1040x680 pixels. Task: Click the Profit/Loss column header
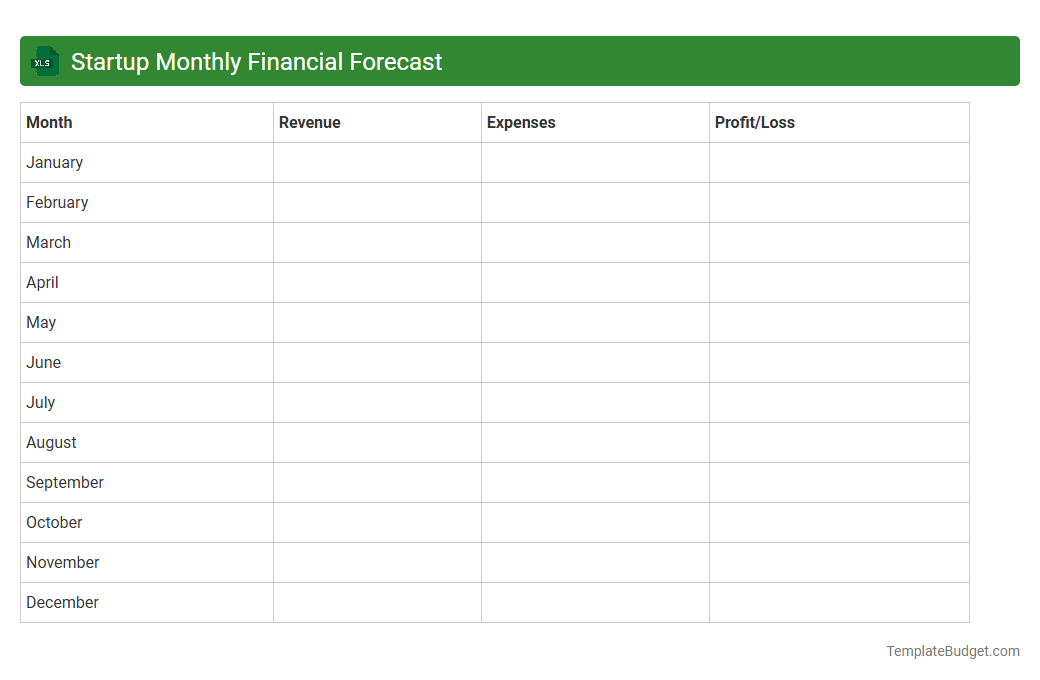pos(755,122)
